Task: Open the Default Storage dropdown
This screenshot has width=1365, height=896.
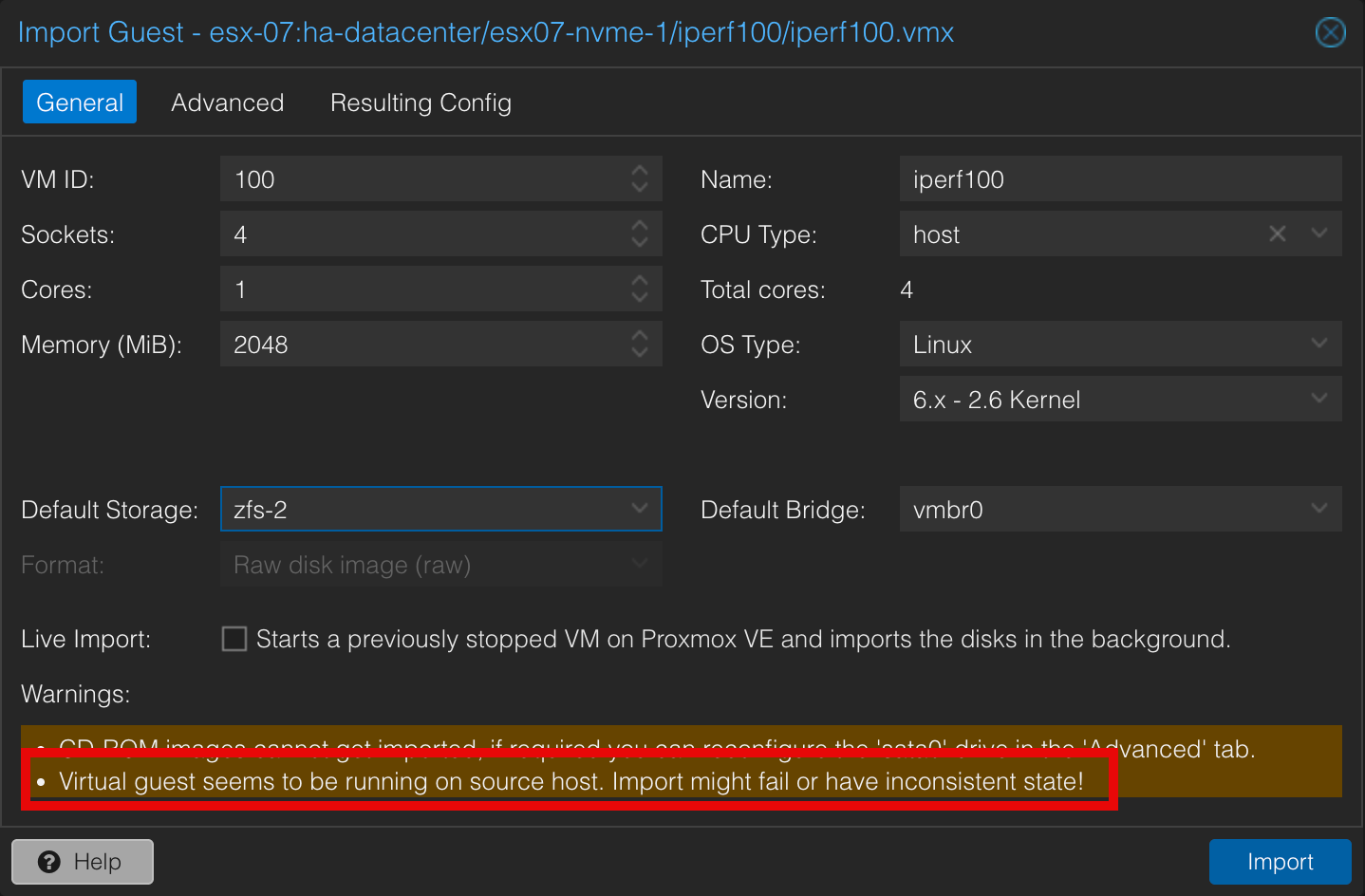Action: click(639, 509)
